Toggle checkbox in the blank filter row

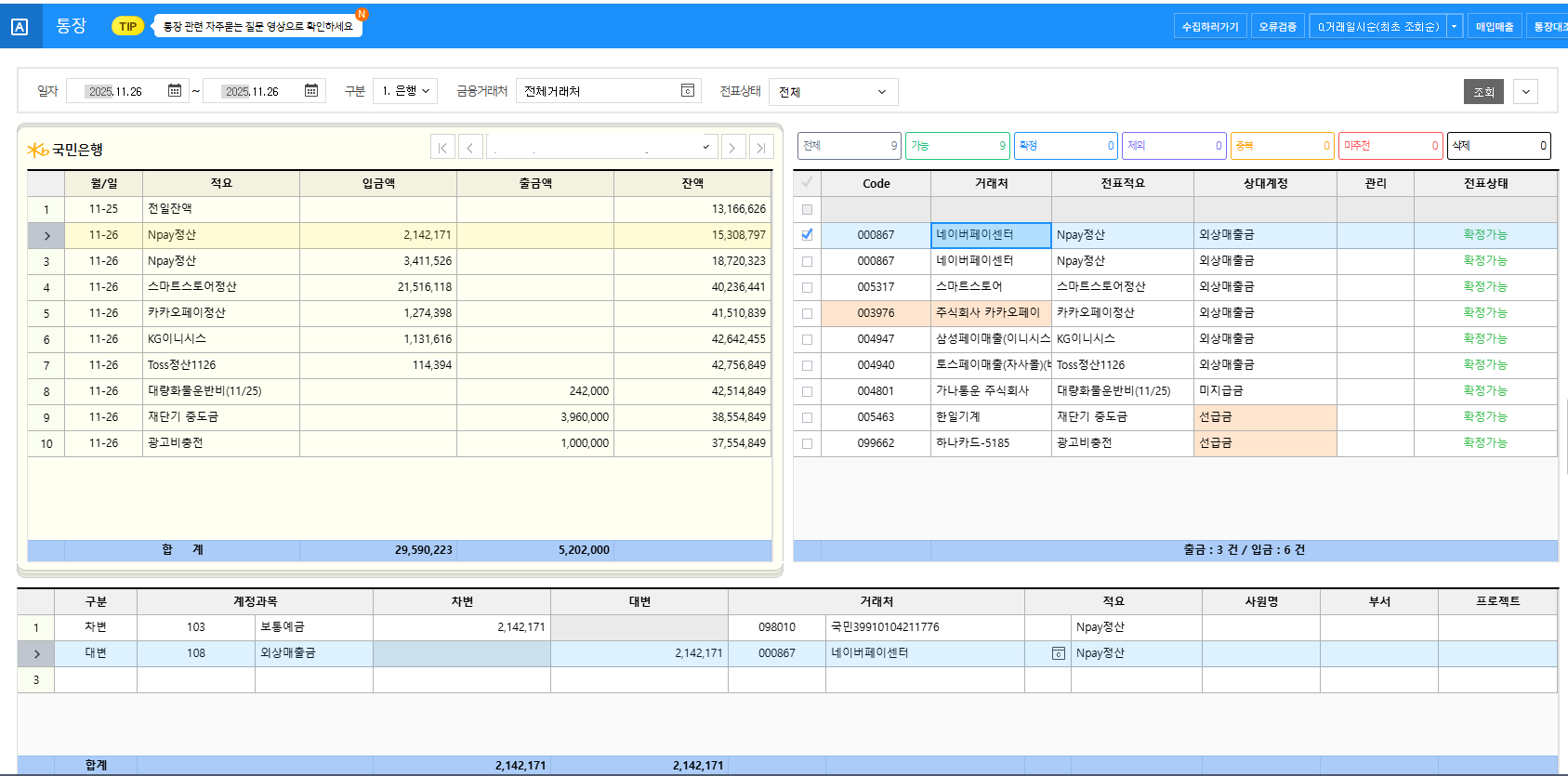click(x=807, y=209)
